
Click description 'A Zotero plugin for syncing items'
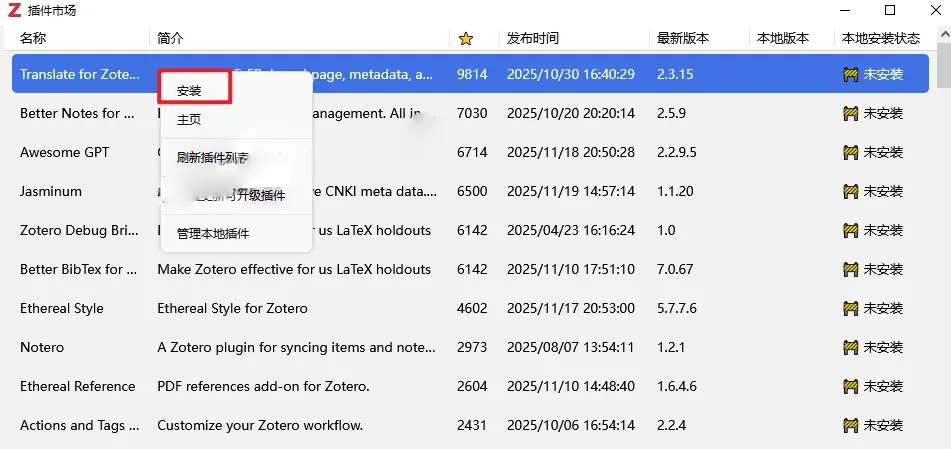pos(297,347)
